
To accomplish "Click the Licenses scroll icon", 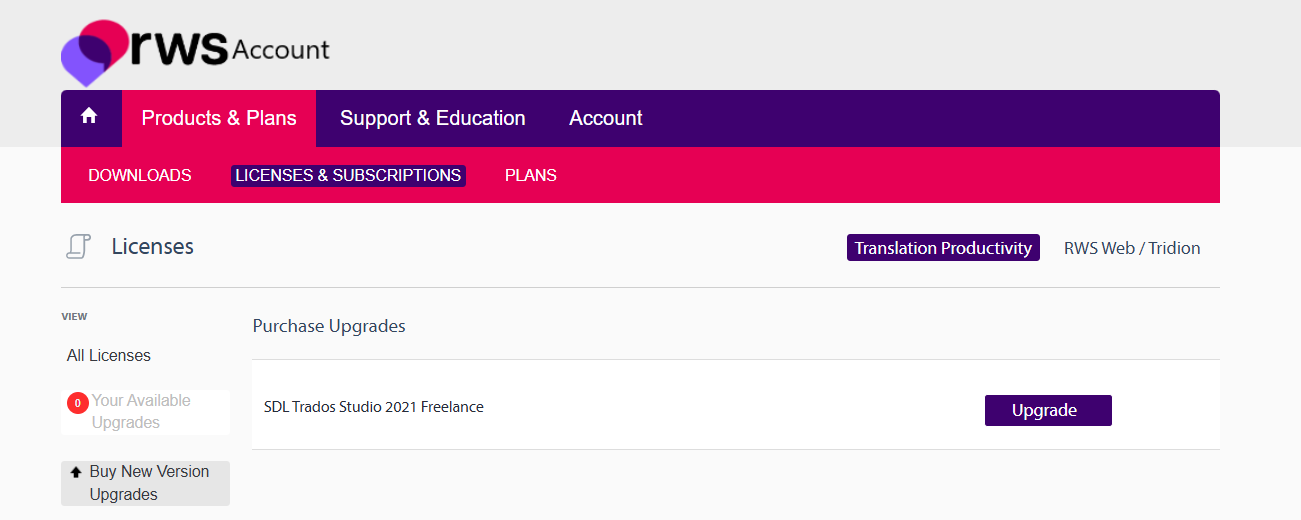I will pos(78,246).
